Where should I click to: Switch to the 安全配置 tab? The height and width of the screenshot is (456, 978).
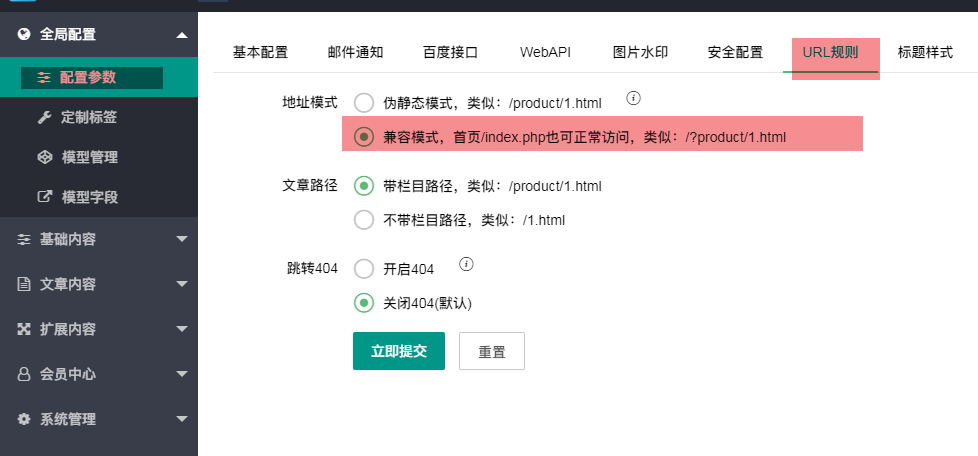[x=735, y=52]
